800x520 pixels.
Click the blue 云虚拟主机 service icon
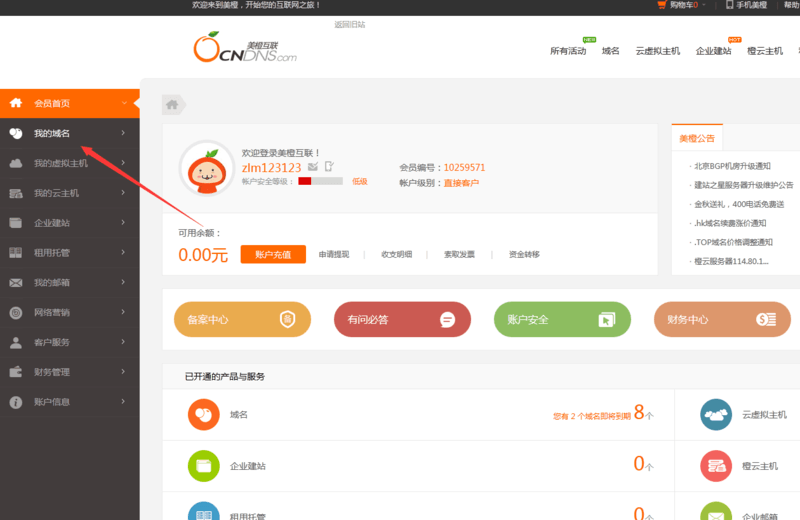pos(715,414)
